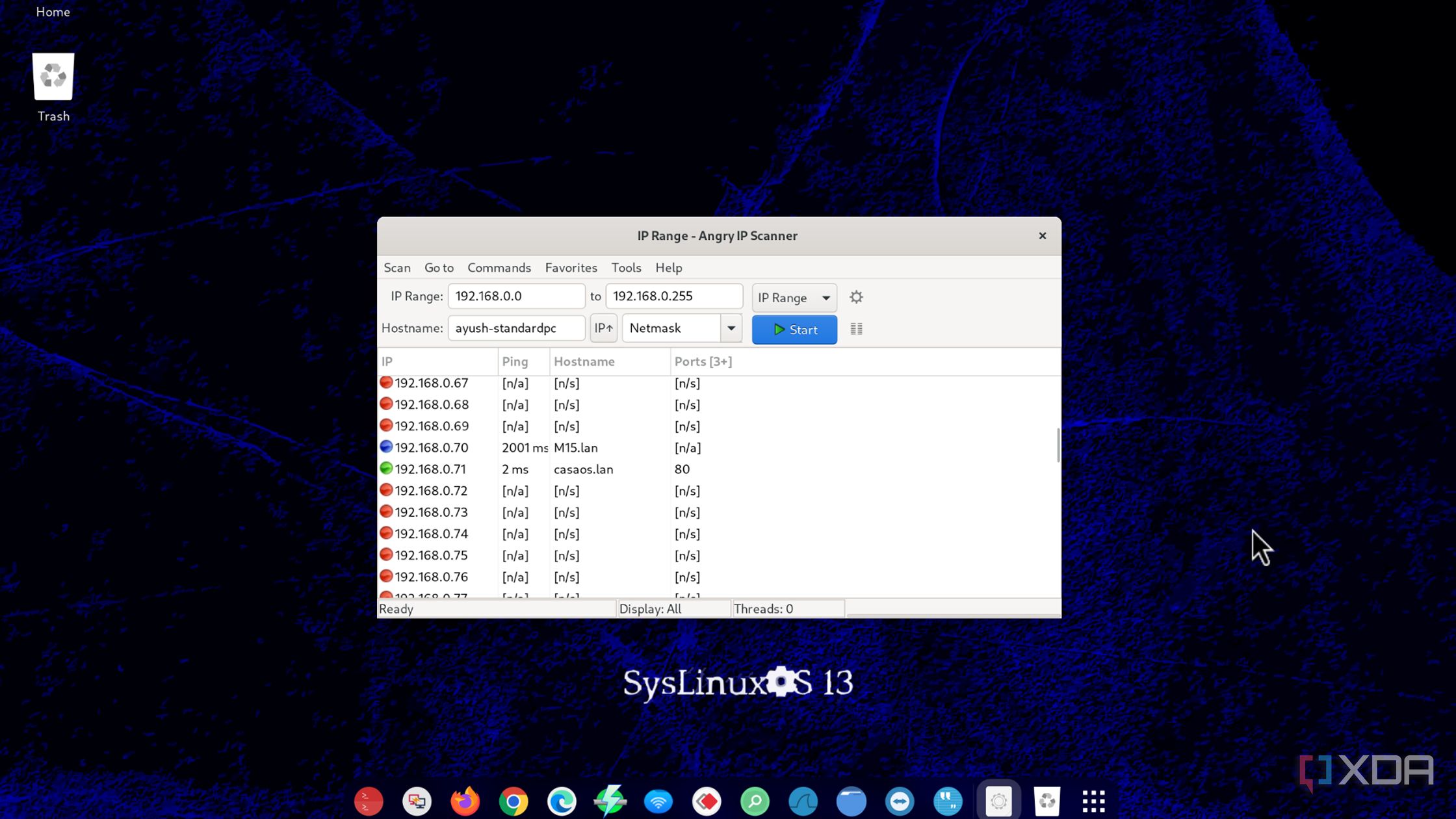Screen dimensions: 1456x819
Task: Open the fetchers column selector icon
Action: [x=856, y=329]
